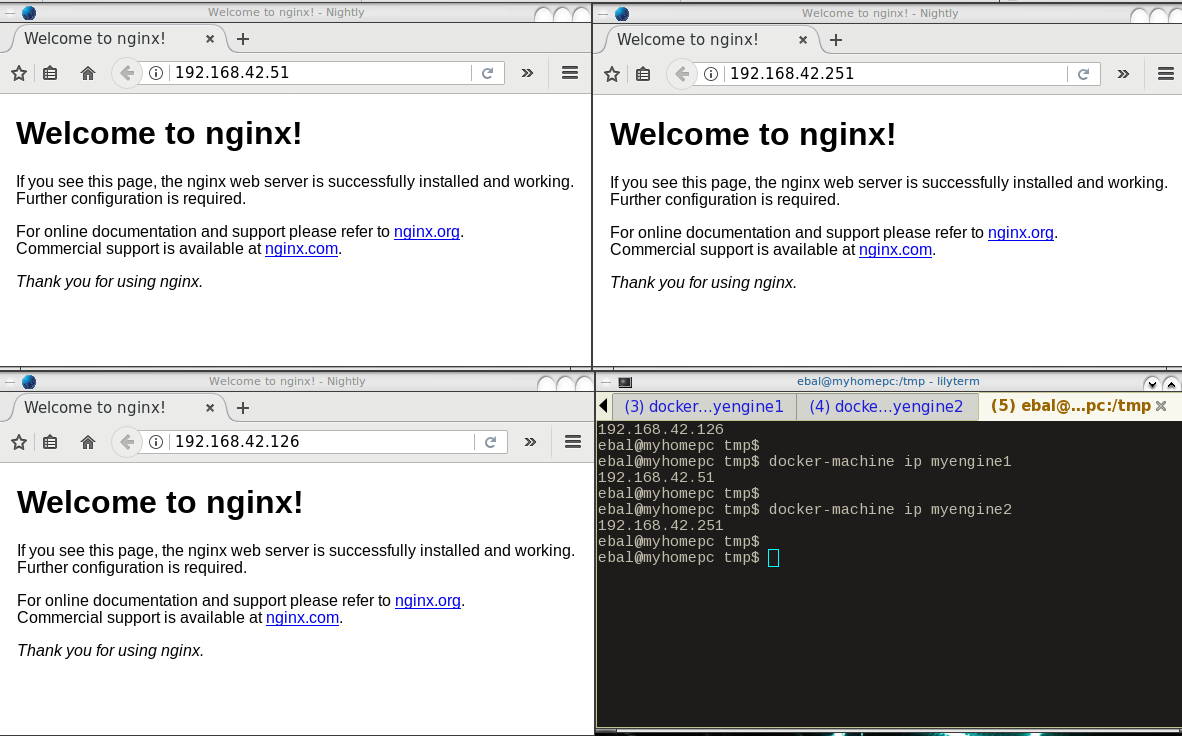Open the lilyterm window menu icon
Image resolution: width=1182 pixels, height=736 pixels.
[x=625, y=381]
